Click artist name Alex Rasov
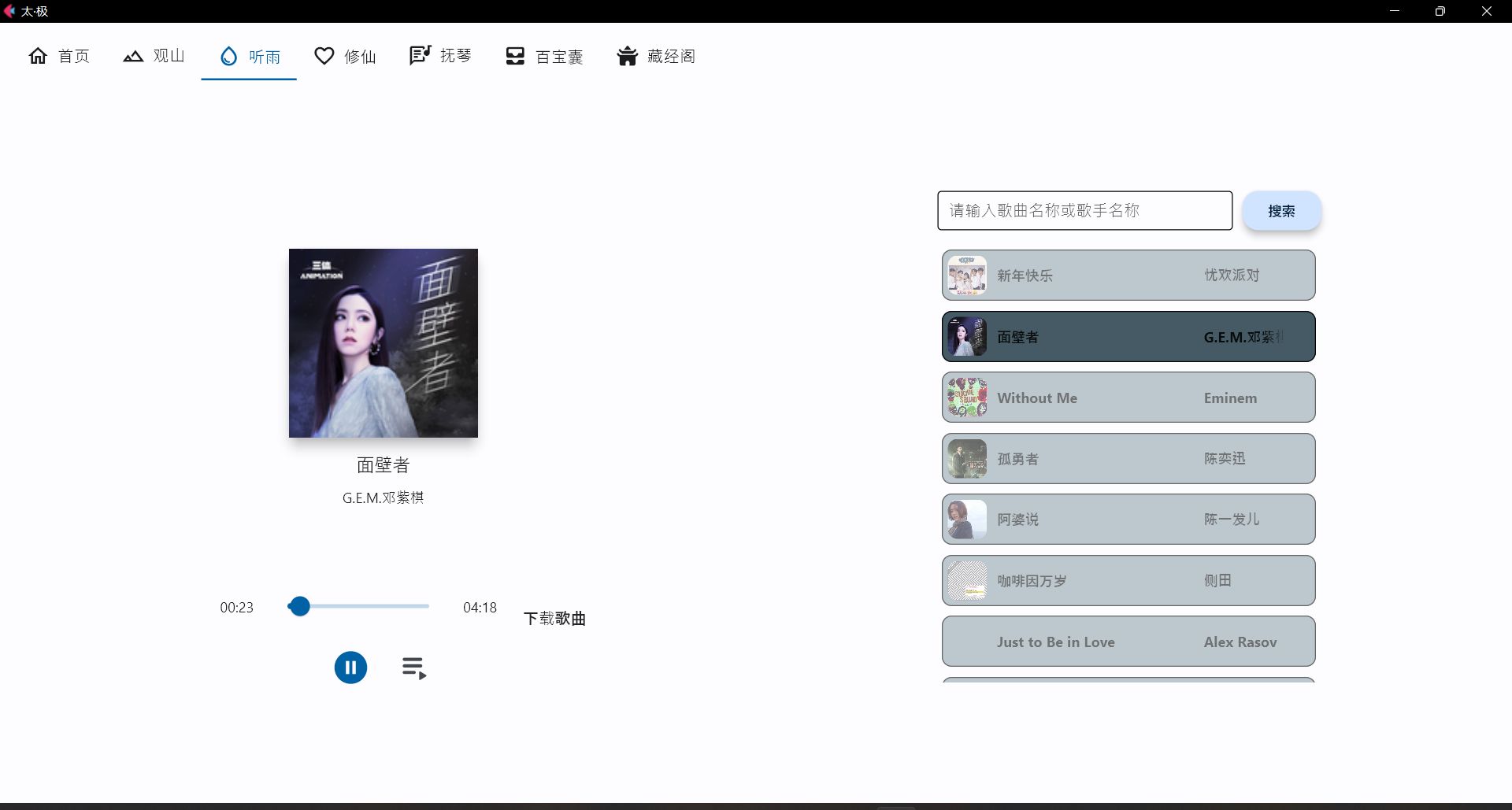Screen dimensions: 1512x810 1240,642
